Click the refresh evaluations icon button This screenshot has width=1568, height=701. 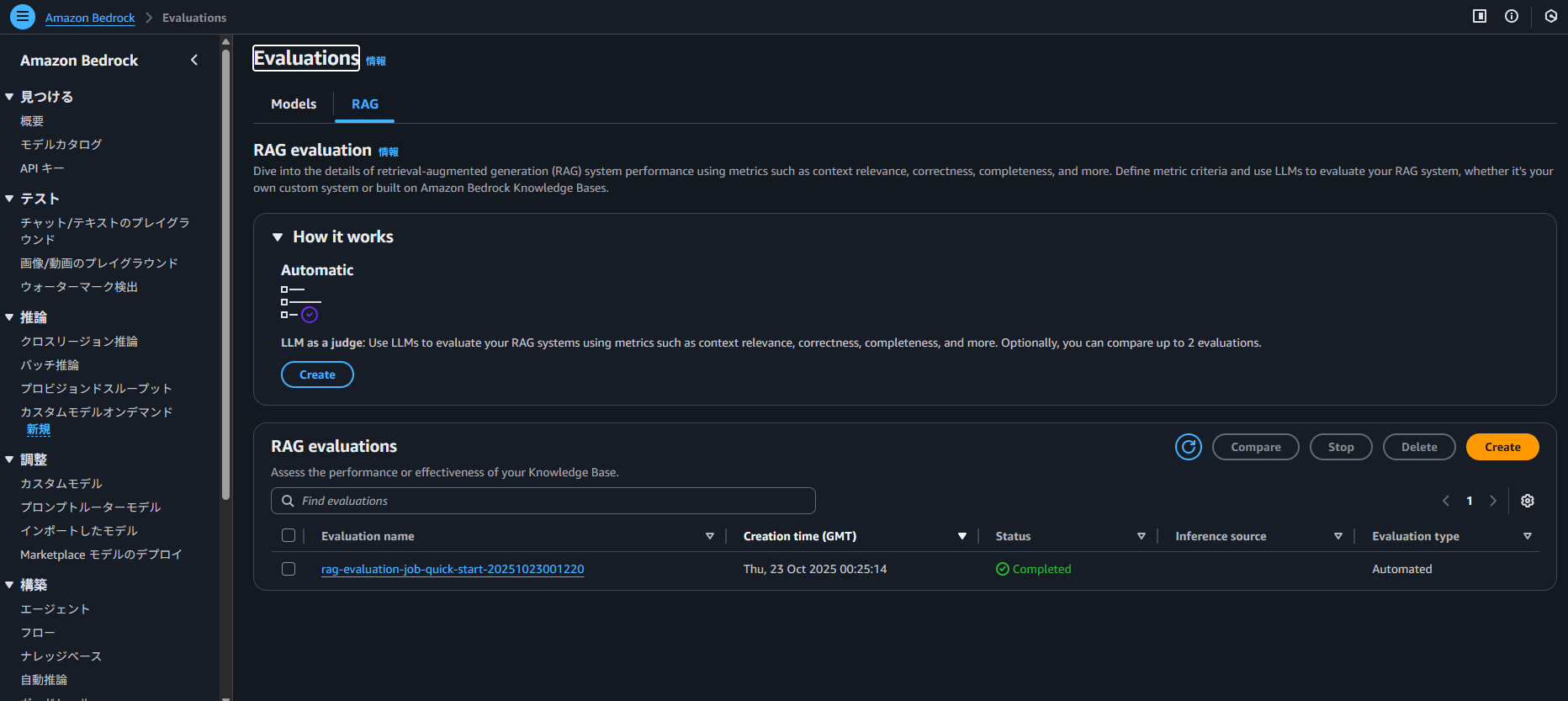tap(1188, 447)
